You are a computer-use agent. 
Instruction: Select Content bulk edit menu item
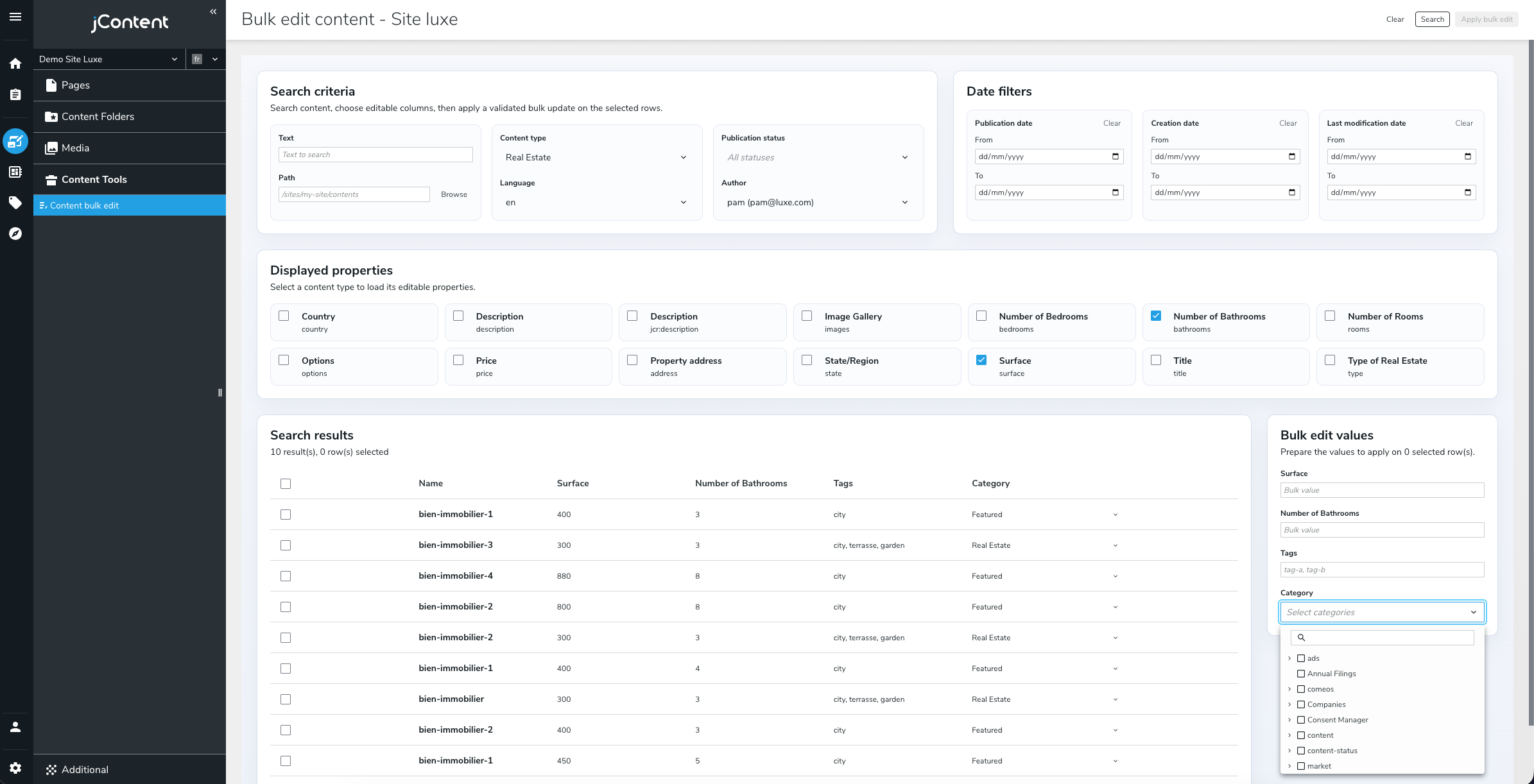(130, 205)
